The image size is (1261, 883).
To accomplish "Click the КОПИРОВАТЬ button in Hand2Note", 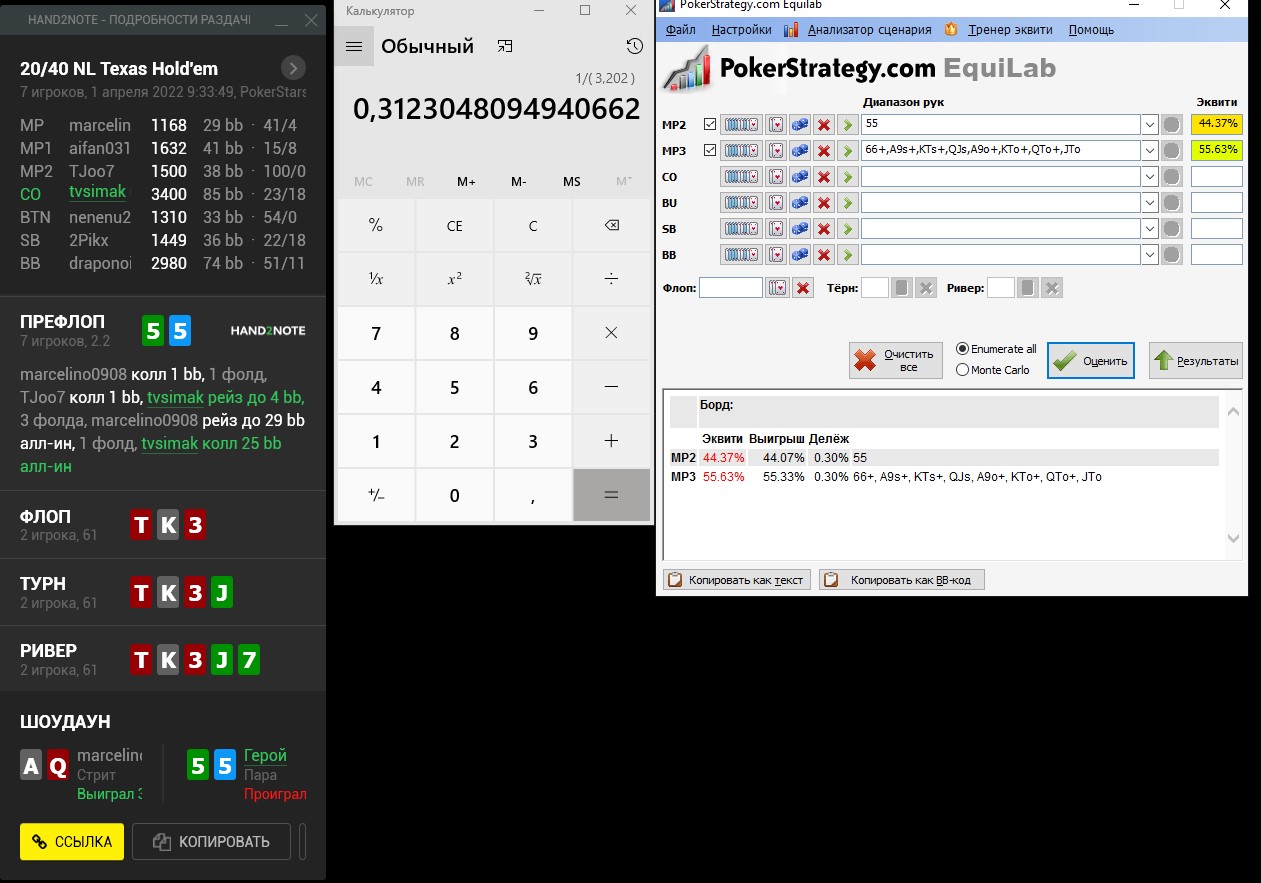I will click(211, 841).
